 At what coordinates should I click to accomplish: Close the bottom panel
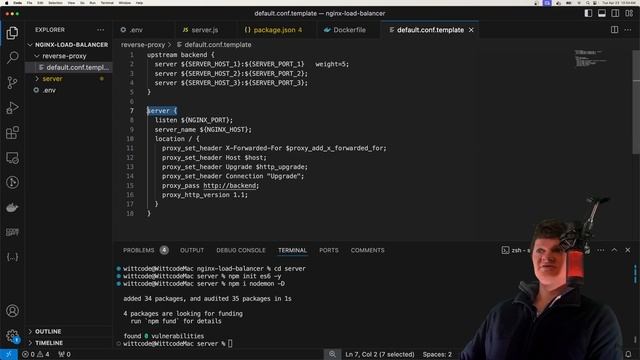click(628, 250)
